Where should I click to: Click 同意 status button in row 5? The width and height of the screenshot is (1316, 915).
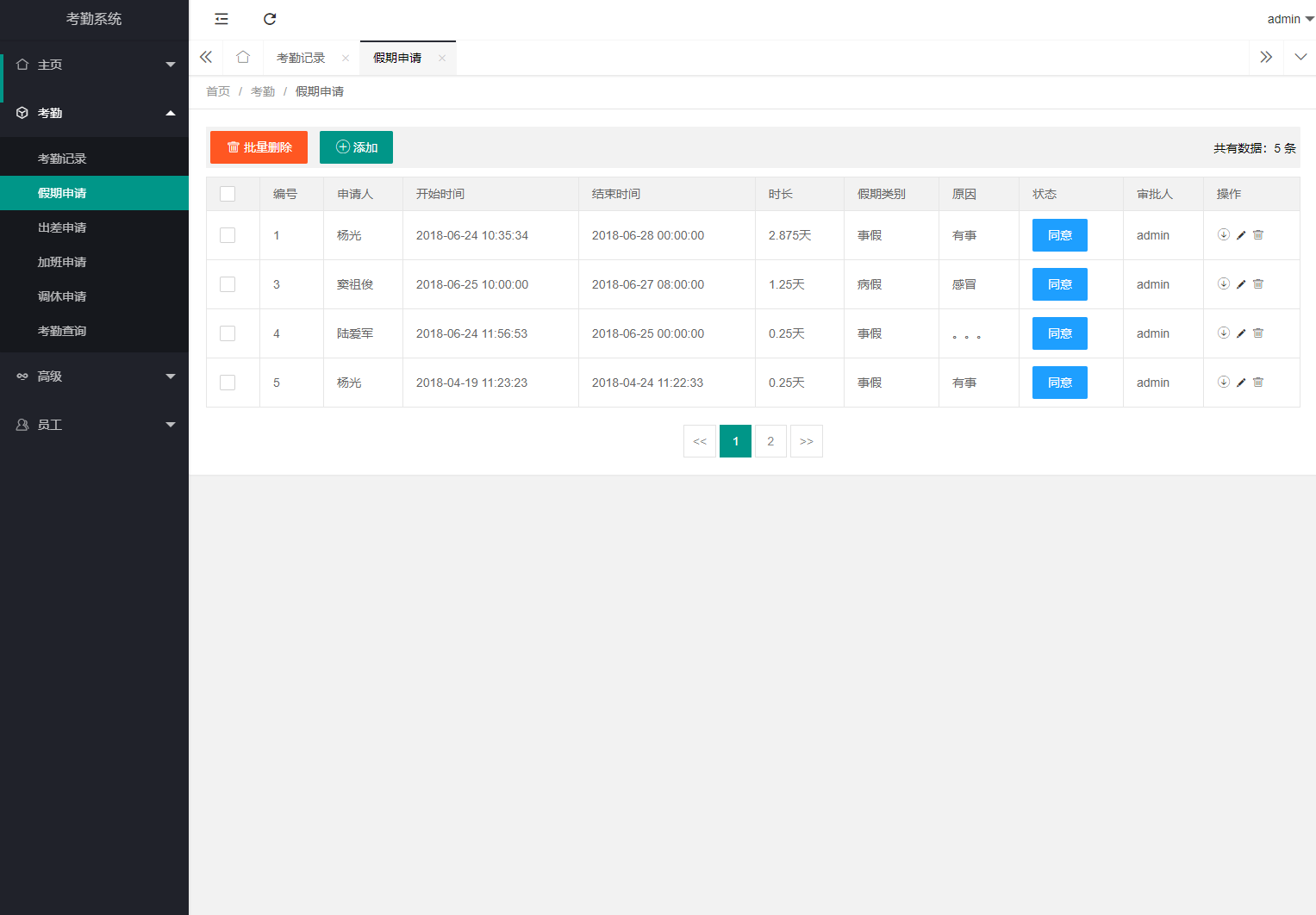tap(1060, 383)
